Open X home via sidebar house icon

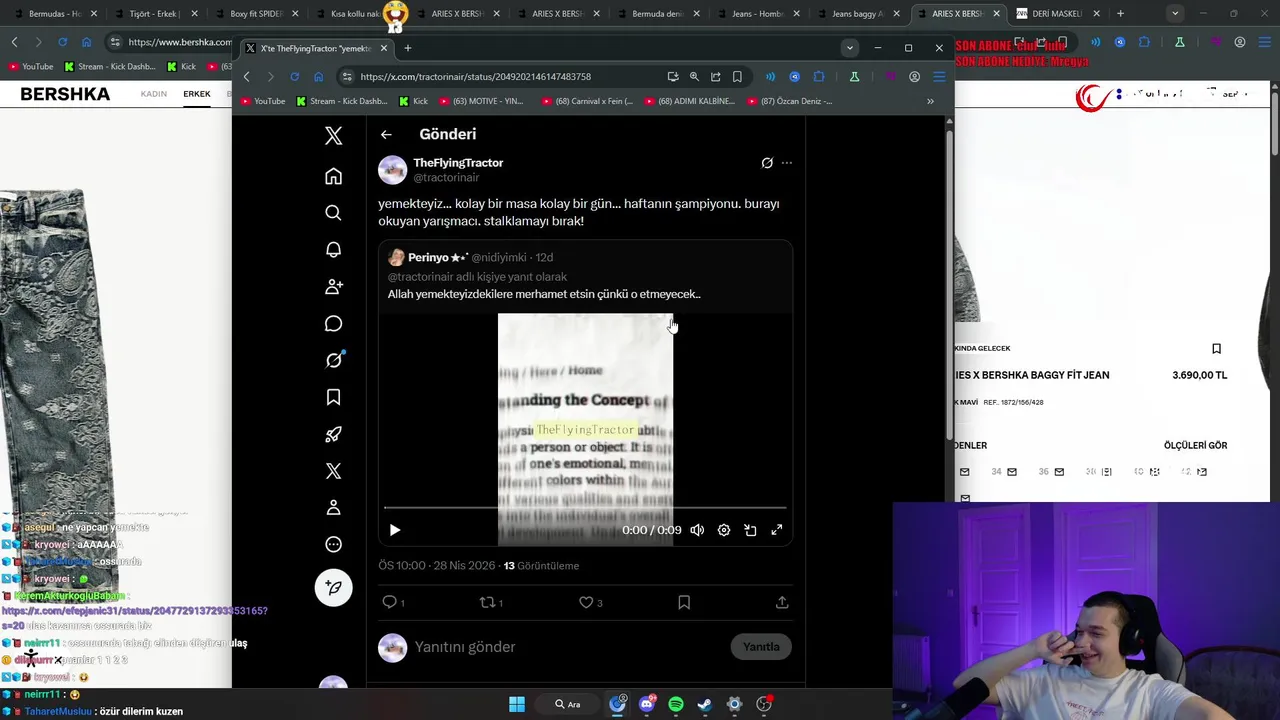click(x=333, y=176)
